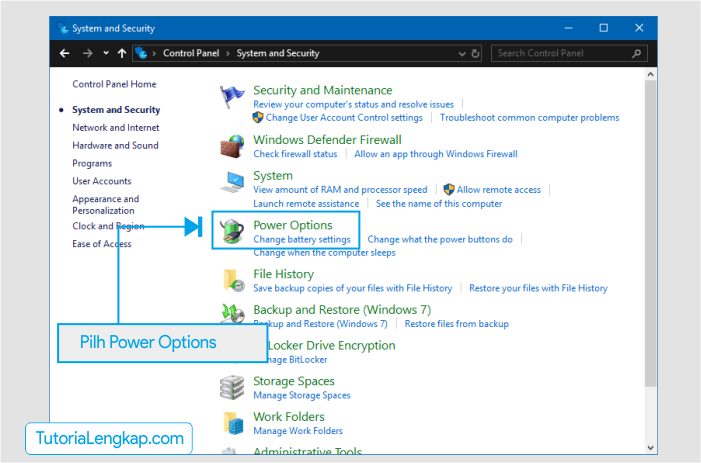The width and height of the screenshot is (701, 463).
Task: Click Launch remote assistance
Action: click(x=306, y=204)
